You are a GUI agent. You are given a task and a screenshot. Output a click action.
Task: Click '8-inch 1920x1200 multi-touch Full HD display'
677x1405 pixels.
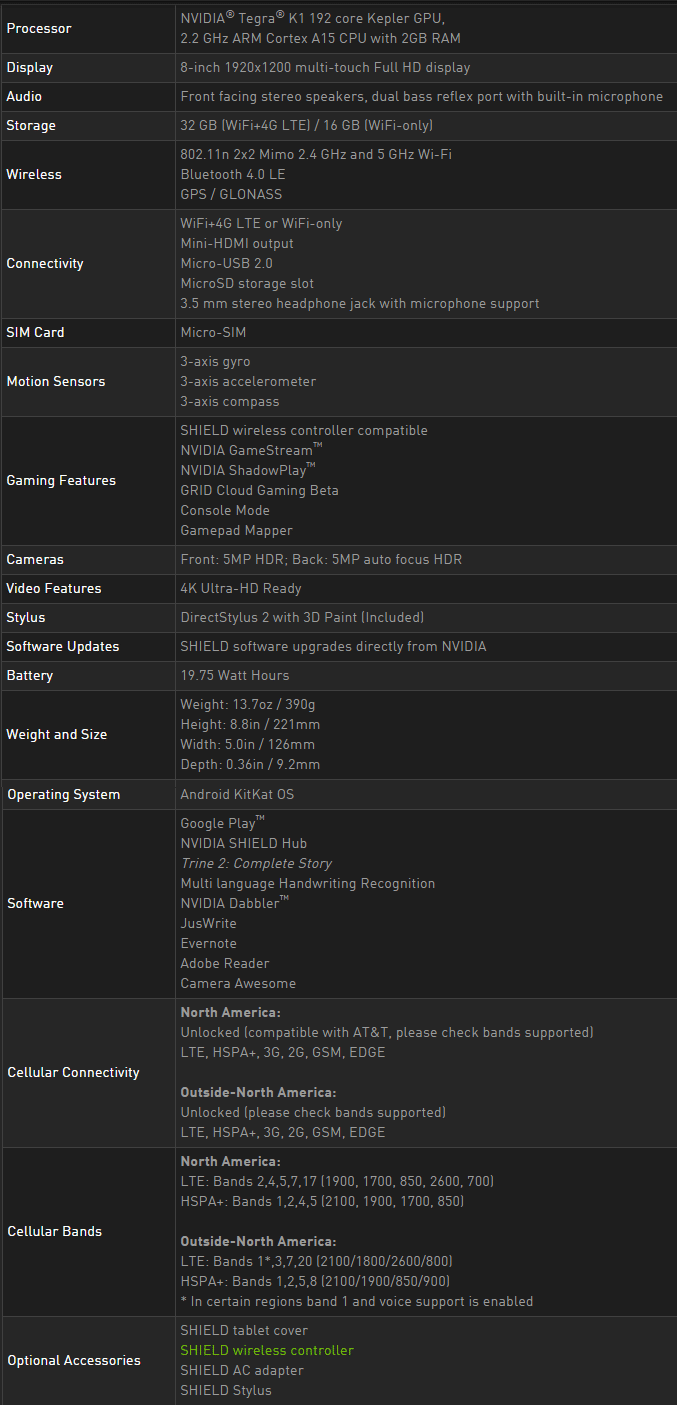[x=325, y=67]
